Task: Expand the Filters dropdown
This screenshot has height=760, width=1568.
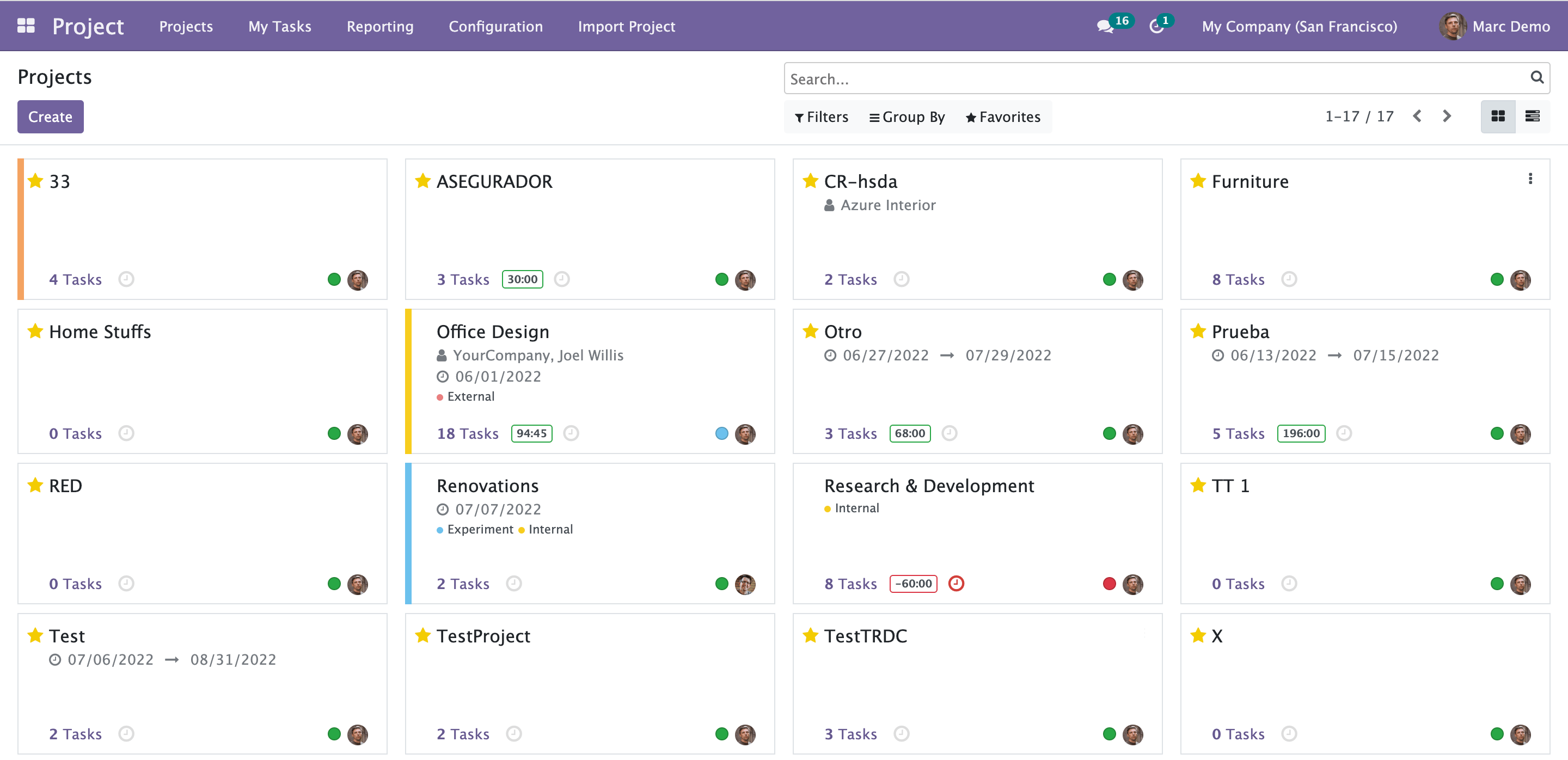Action: click(x=821, y=117)
